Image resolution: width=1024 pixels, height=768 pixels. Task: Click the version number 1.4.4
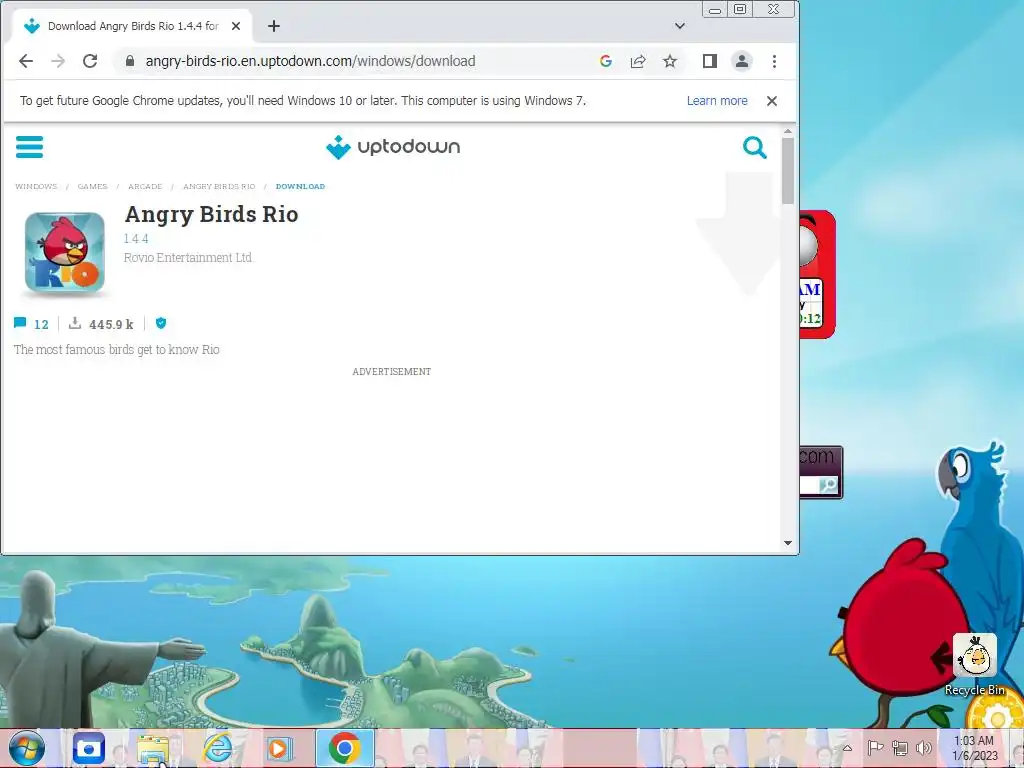point(136,238)
